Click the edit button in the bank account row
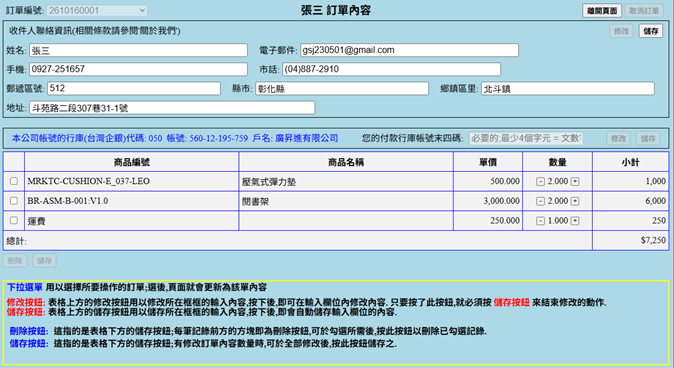 click(x=619, y=138)
